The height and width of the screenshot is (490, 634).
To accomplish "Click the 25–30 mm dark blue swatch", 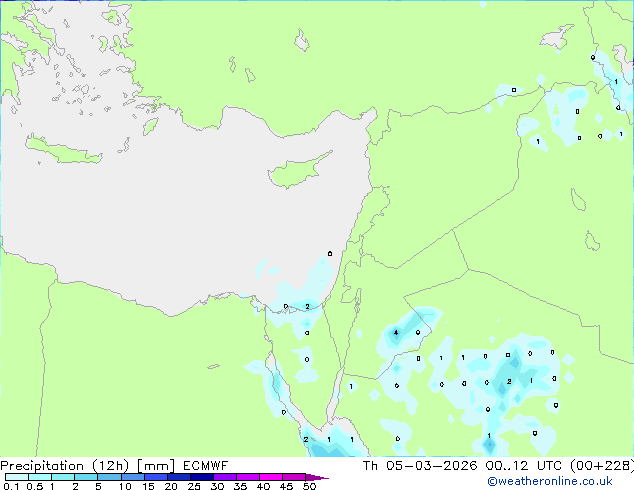I will click(x=202, y=477).
